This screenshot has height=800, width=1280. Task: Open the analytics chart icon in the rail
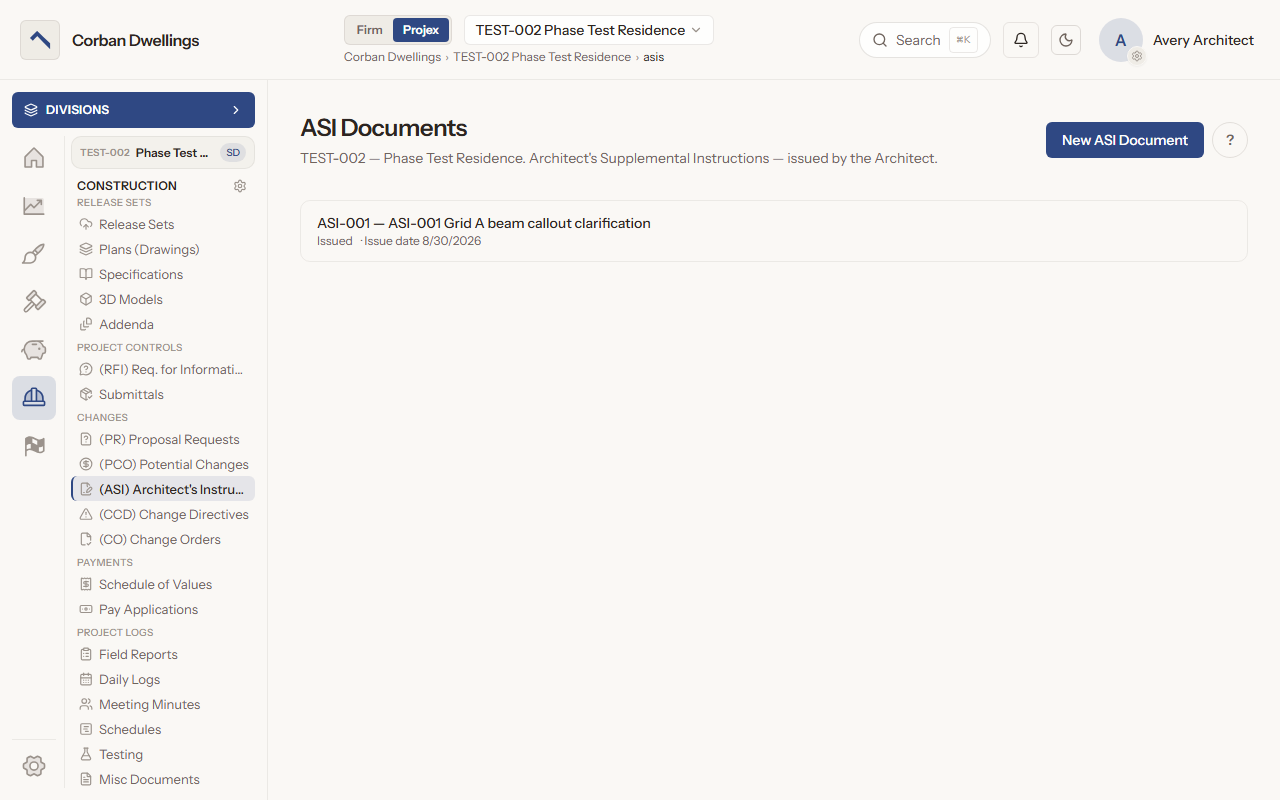34,206
